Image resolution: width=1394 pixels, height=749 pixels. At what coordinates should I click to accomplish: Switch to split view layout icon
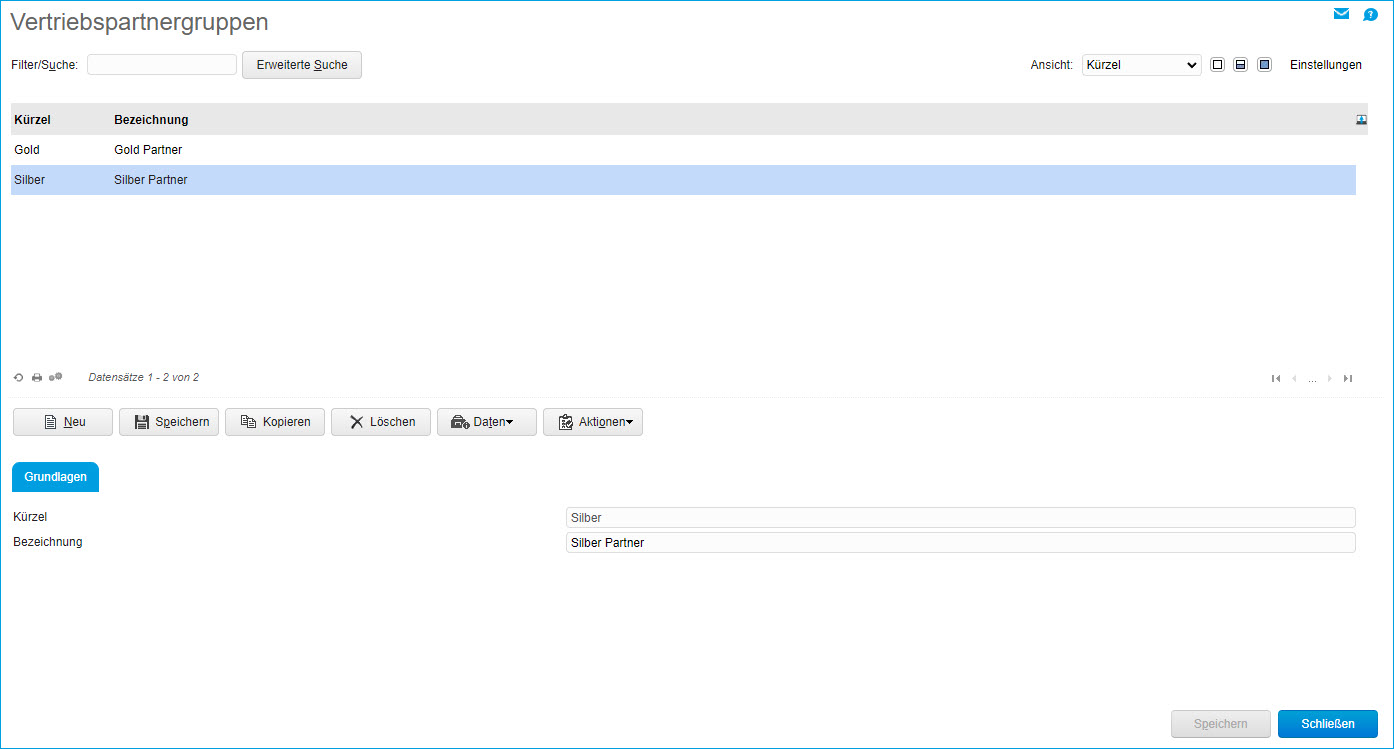pyautogui.click(x=1241, y=65)
